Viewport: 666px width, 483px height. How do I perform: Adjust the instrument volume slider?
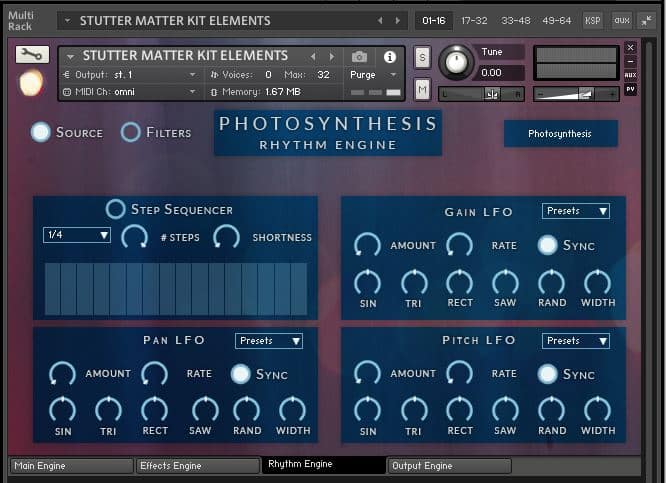coord(576,94)
